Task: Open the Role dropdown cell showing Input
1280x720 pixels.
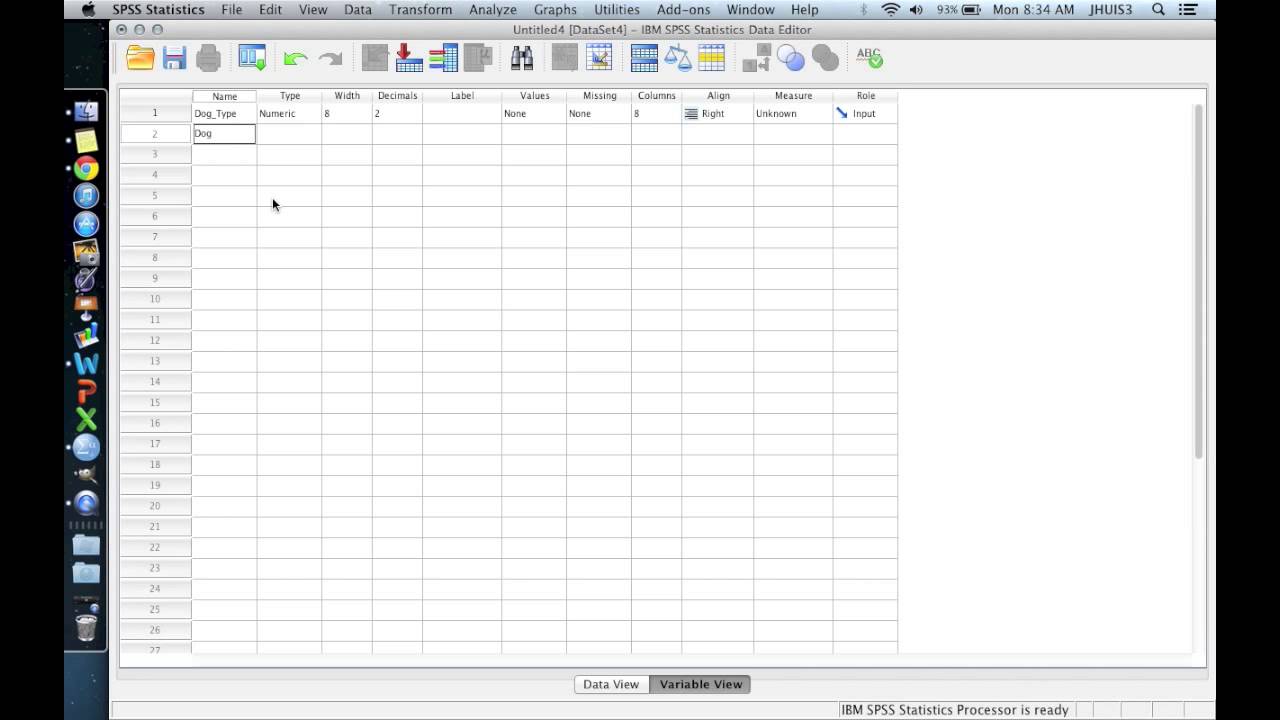Action: [865, 113]
